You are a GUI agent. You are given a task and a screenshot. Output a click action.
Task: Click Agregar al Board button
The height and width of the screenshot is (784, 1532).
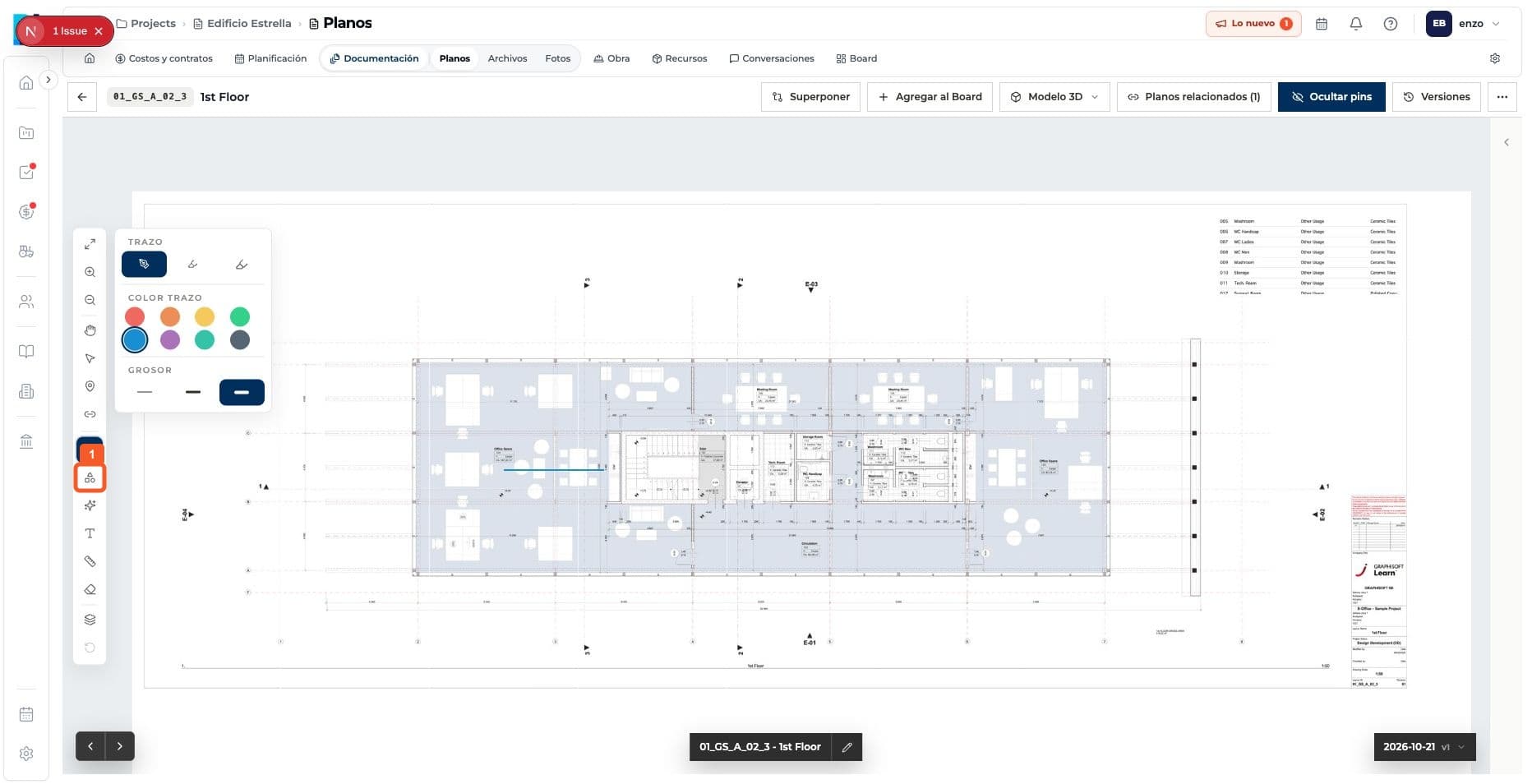coord(930,97)
